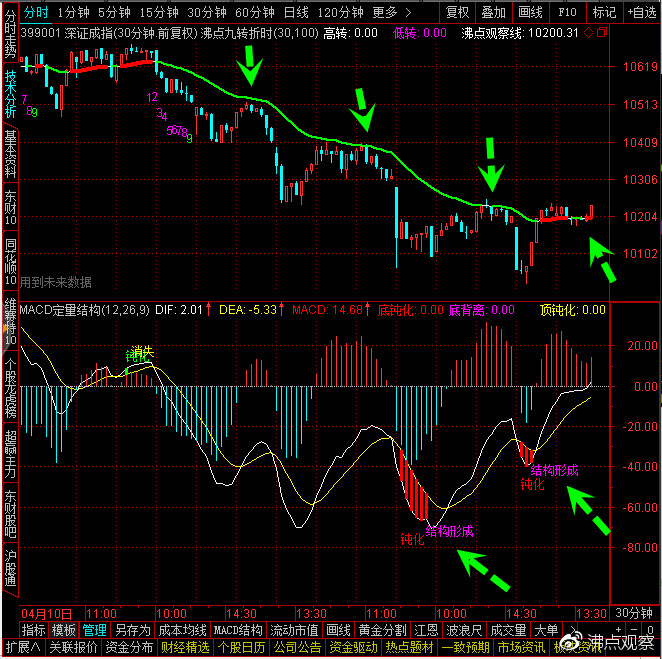
Task: Open the 公司公告 tab
Action: 297,647
